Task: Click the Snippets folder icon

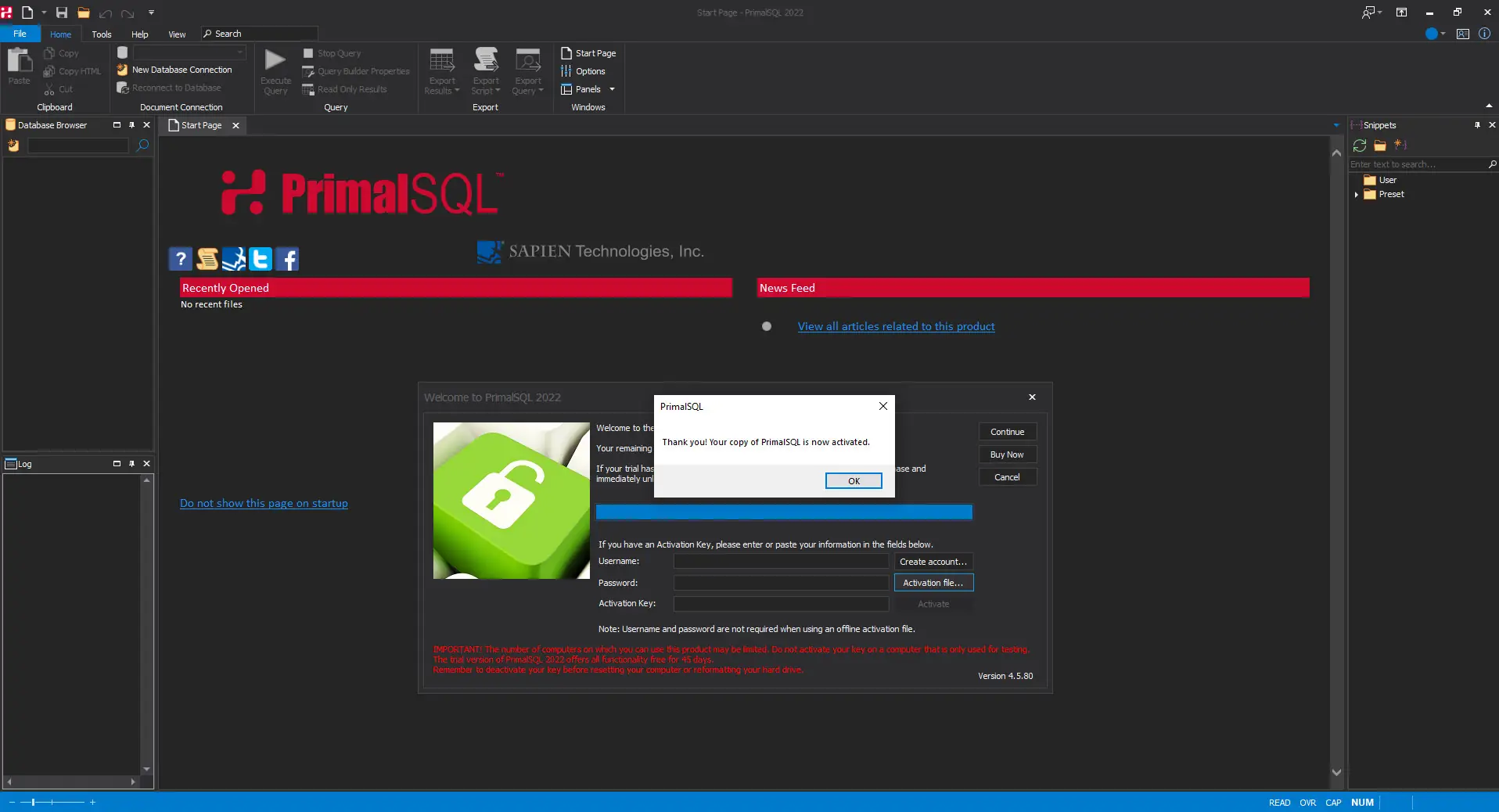Action: tap(1380, 146)
